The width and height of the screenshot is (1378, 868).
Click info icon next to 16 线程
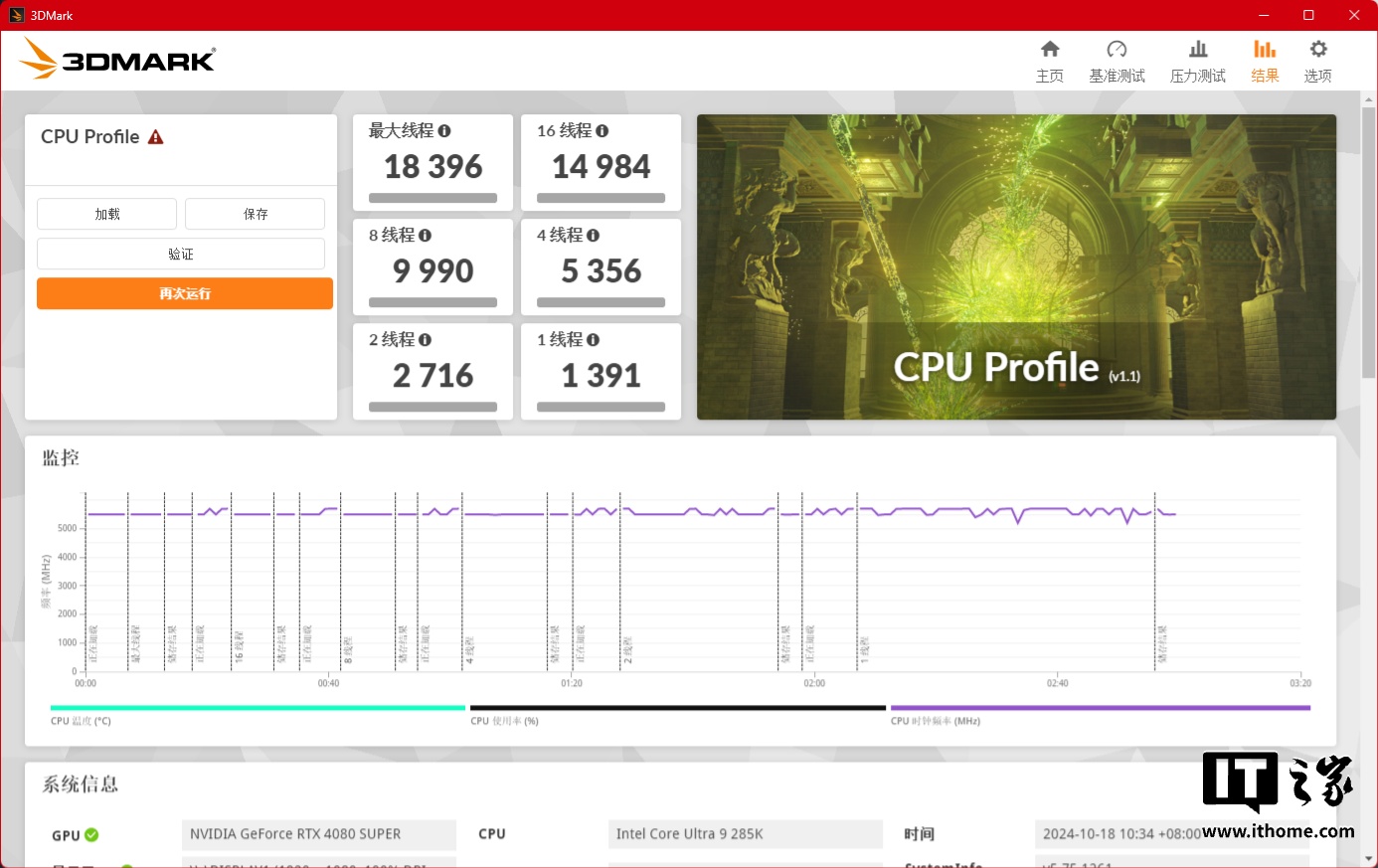click(603, 131)
